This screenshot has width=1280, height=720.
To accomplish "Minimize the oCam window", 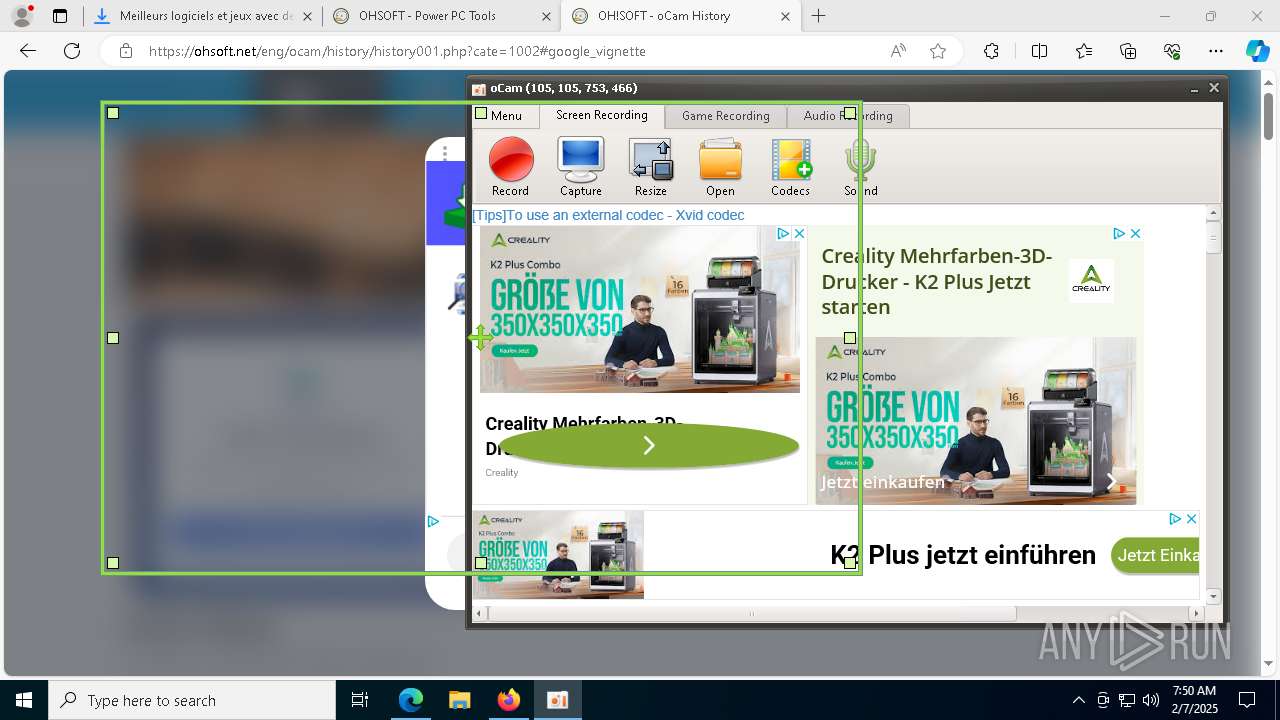I will [1194, 89].
